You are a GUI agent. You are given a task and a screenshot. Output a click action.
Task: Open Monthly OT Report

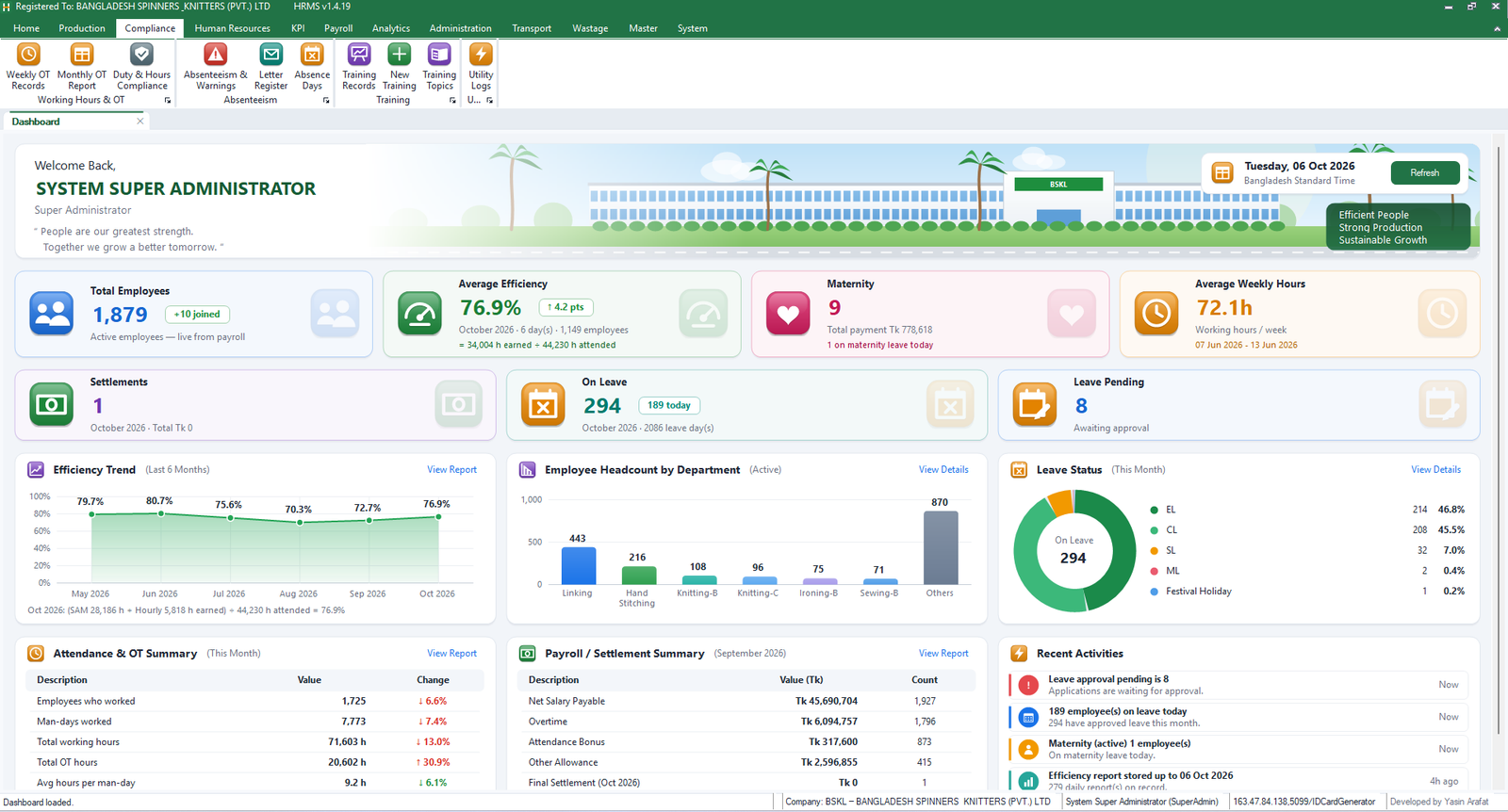(82, 67)
